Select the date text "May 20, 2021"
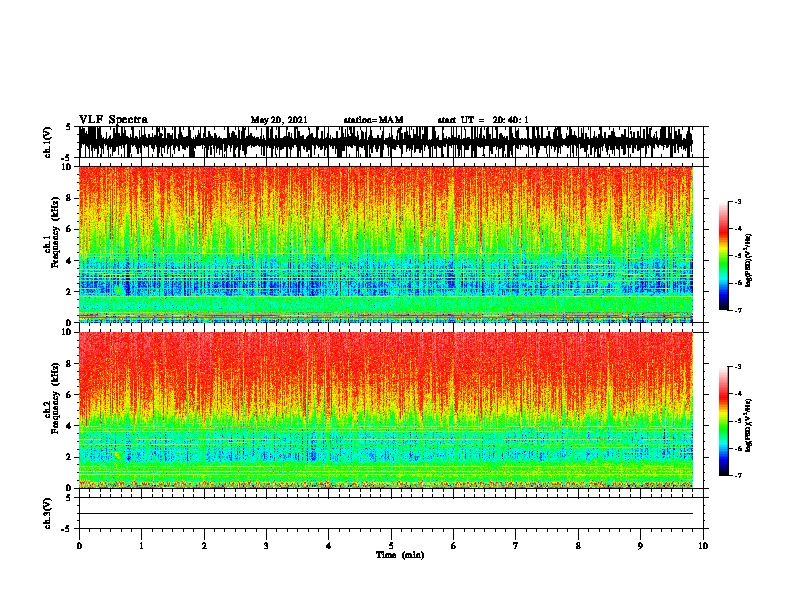 pos(279,120)
